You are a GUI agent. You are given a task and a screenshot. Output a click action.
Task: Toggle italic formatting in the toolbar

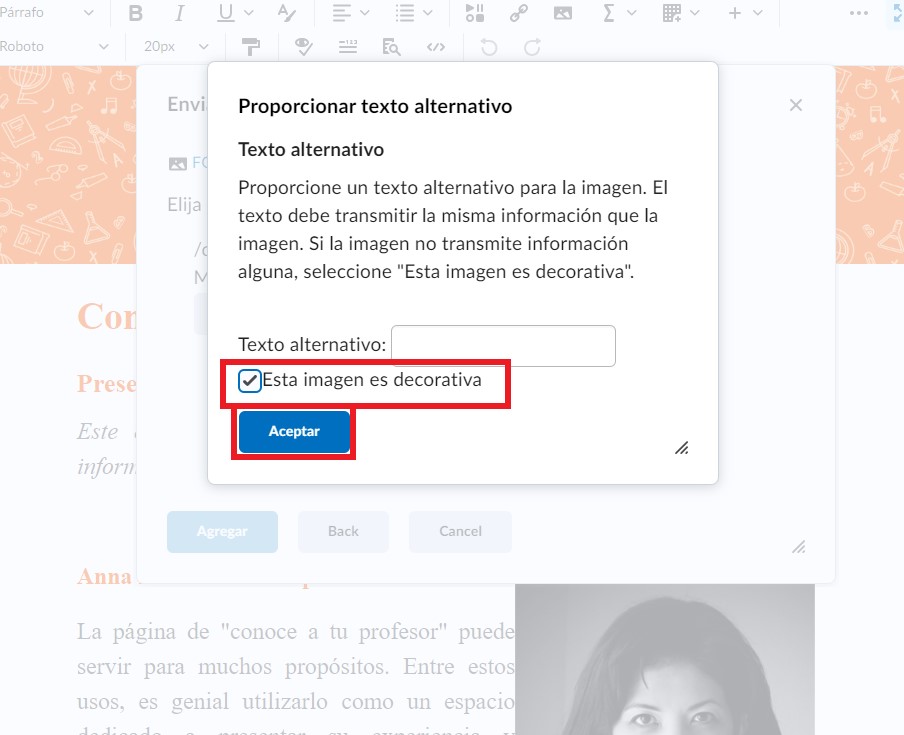(180, 13)
